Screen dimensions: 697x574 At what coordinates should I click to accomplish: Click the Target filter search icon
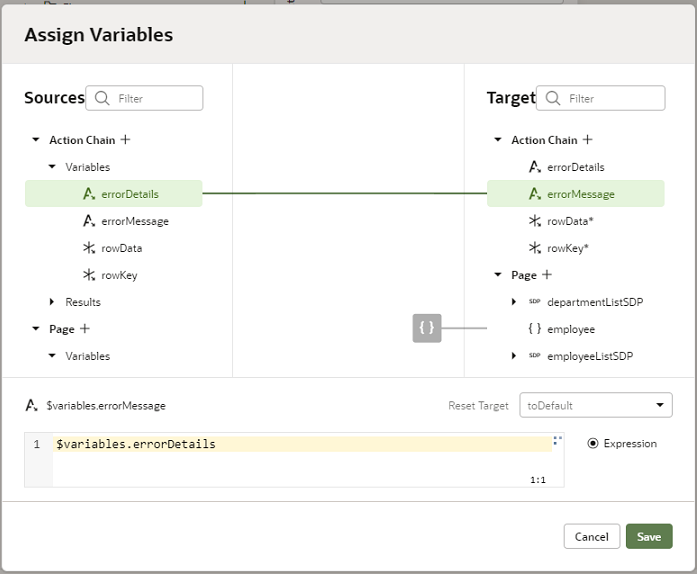point(553,98)
